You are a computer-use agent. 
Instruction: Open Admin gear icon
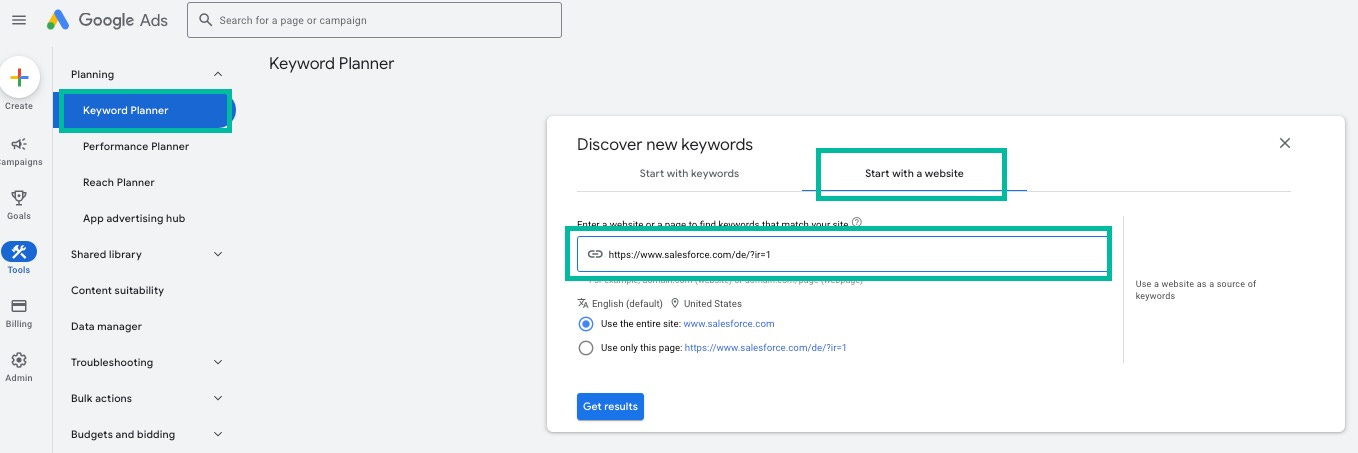pyautogui.click(x=19, y=360)
